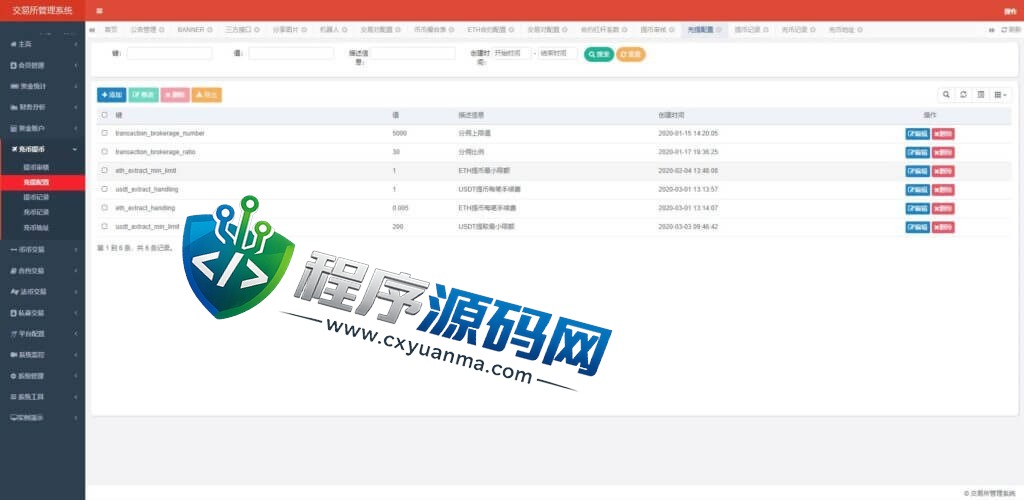Refresh the table with the toolbar refresh icon
The width and height of the screenshot is (1024, 500).
coord(963,95)
